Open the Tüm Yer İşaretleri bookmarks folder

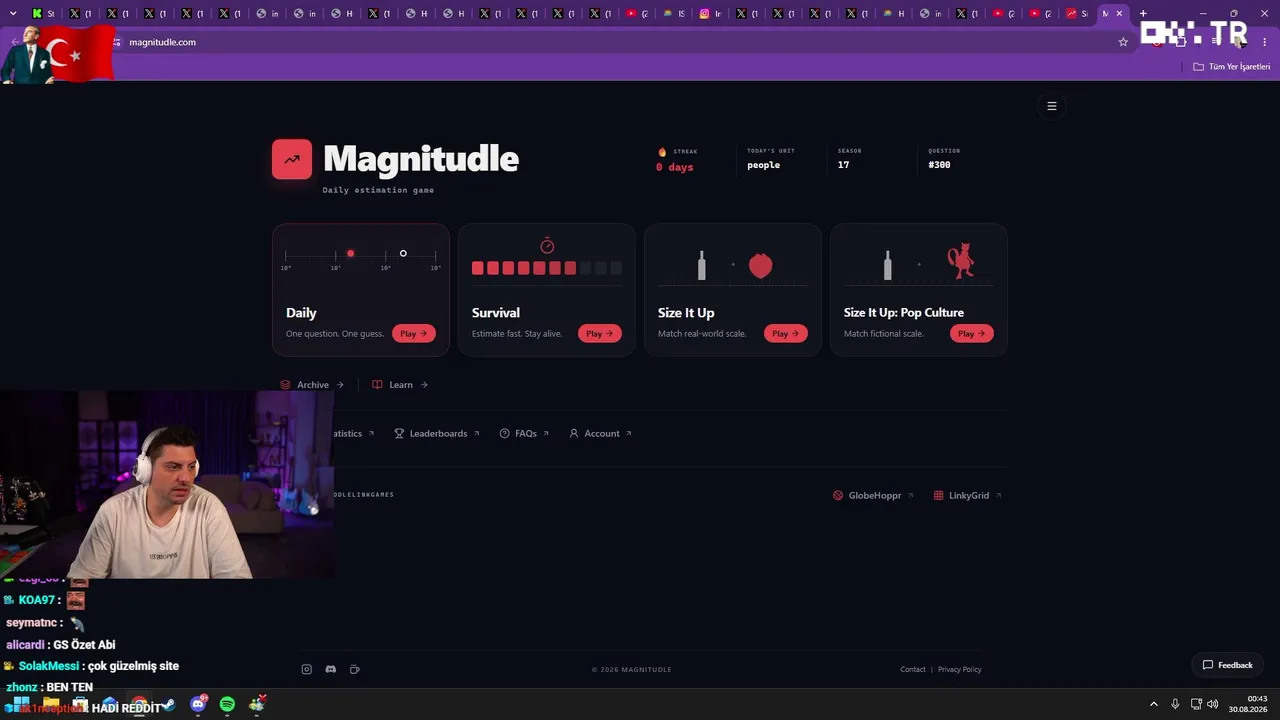point(1232,67)
